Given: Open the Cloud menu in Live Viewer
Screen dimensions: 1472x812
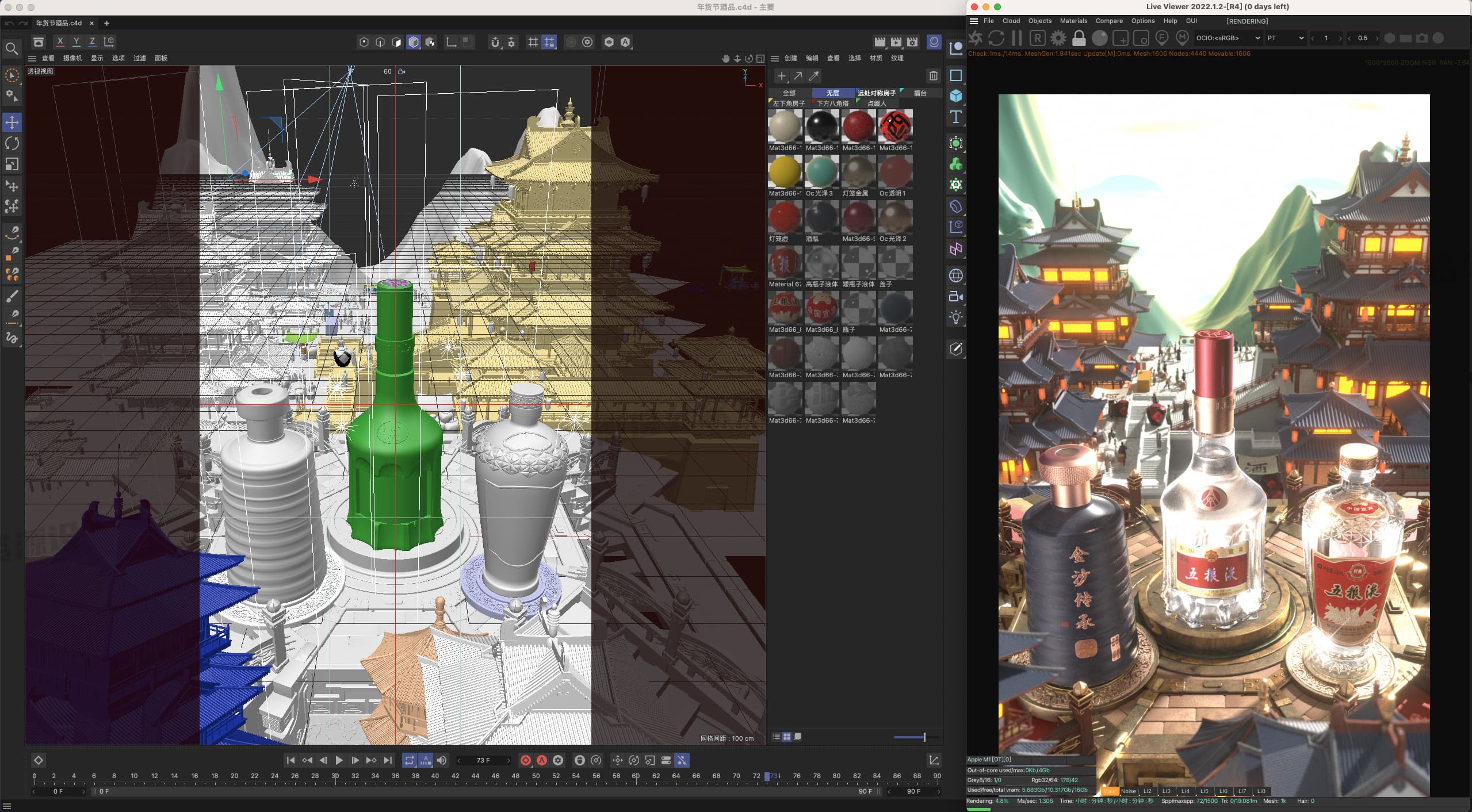Looking at the screenshot, I should tap(1011, 21).
